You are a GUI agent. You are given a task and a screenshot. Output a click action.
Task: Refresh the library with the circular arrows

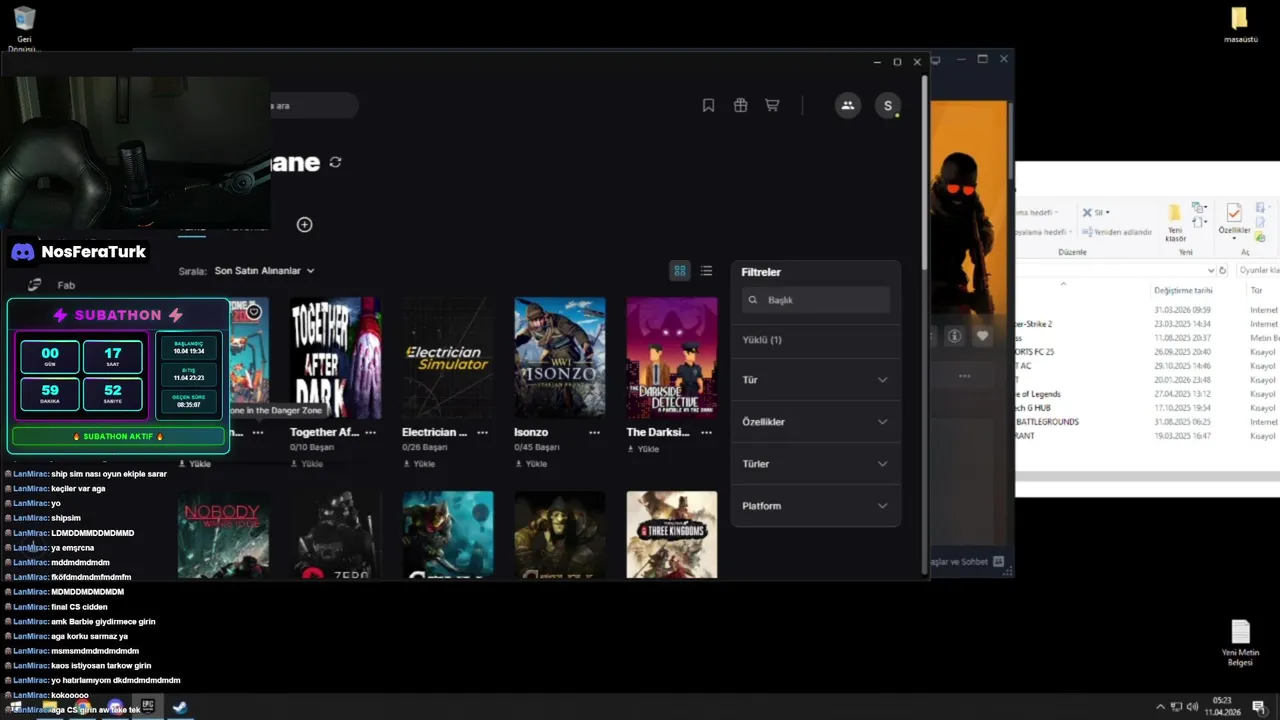click(x=335, y=162)
